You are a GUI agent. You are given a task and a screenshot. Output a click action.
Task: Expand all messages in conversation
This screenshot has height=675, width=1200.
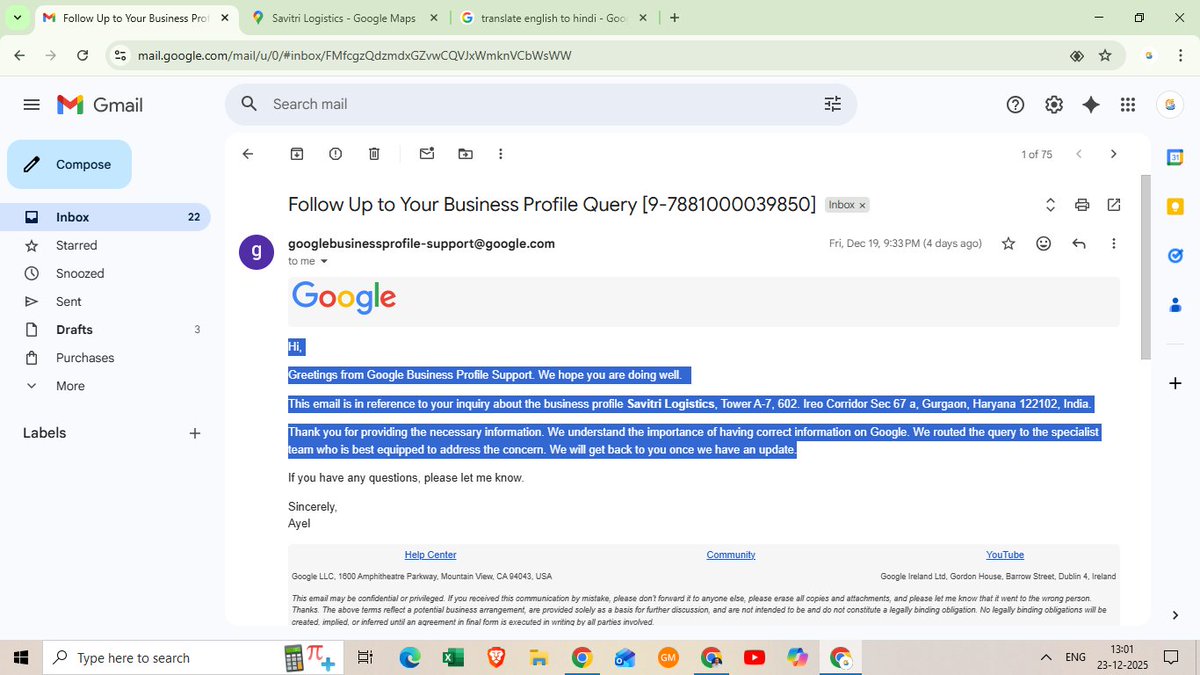pyautogui.click(x=1050, y=205)
